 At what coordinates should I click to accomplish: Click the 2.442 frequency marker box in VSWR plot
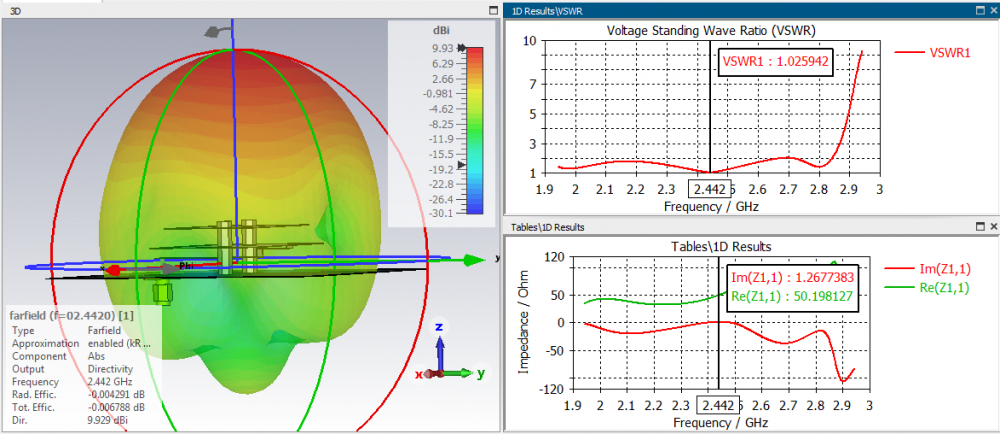[709, 189]
